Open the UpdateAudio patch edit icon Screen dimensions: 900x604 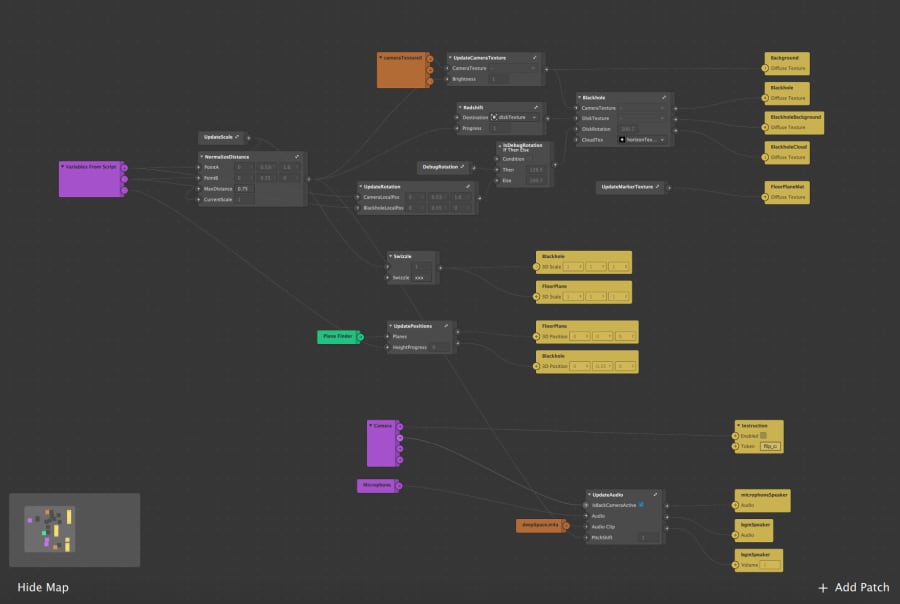(x=655, y=494)
